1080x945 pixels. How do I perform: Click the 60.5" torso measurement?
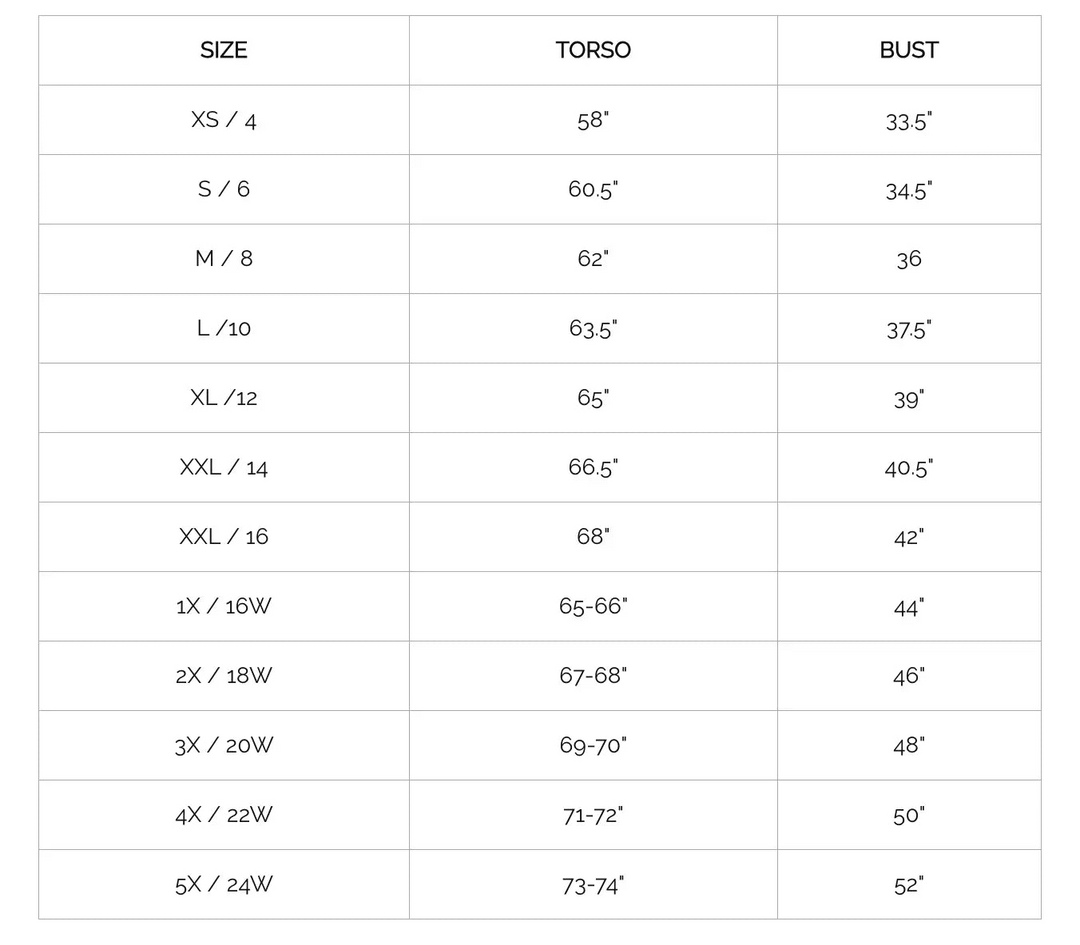coord(593,189)
